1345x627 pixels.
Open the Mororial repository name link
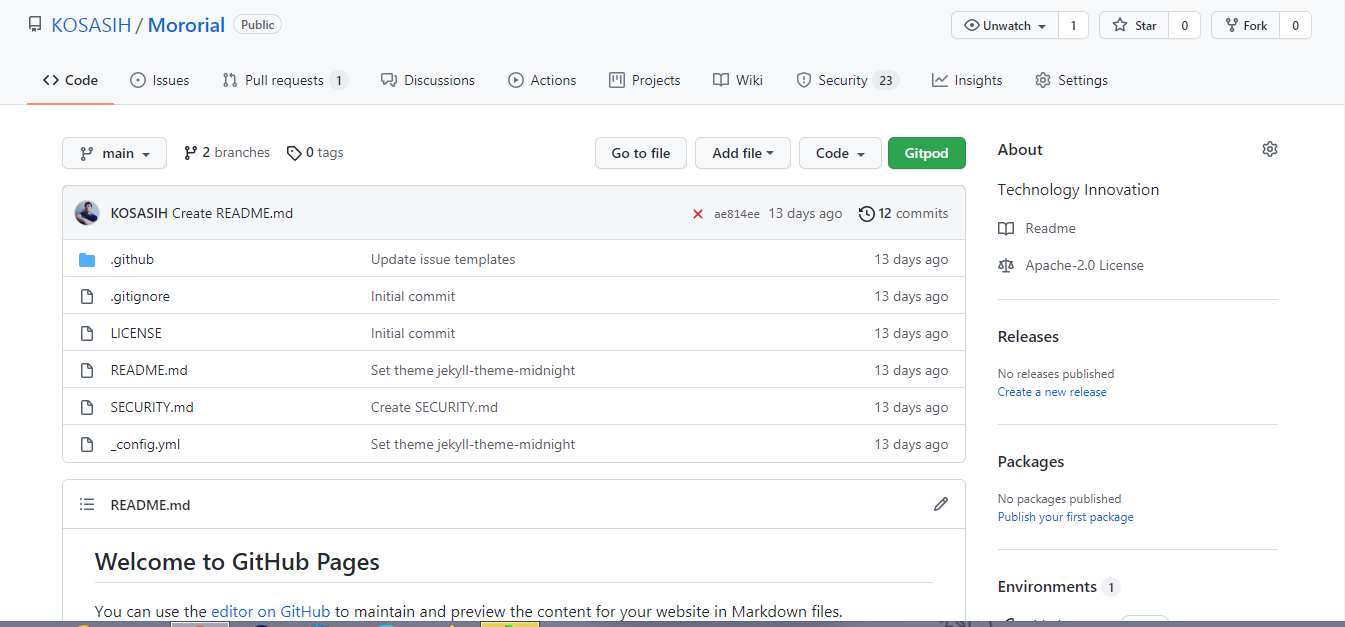pyautogui.click(x=186, y=25)
